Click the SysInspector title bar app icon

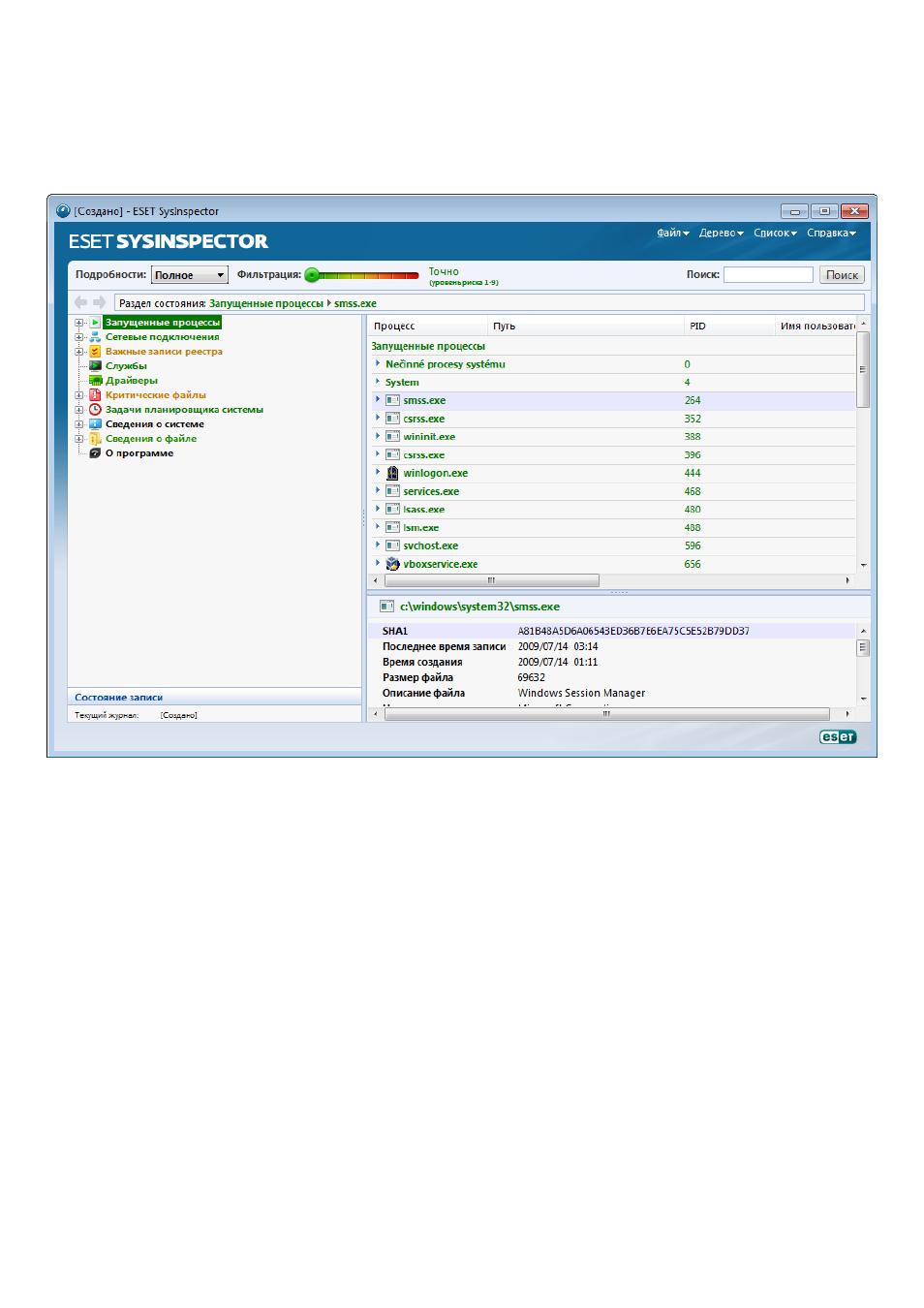(63, 211)
